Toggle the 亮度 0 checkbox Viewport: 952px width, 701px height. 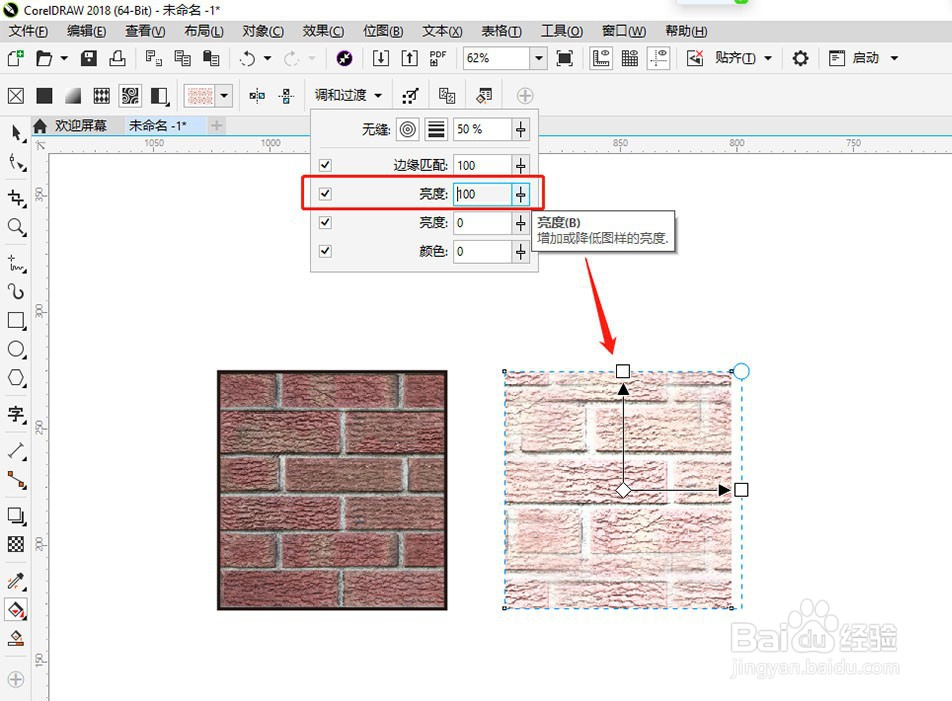click(325, 222)
